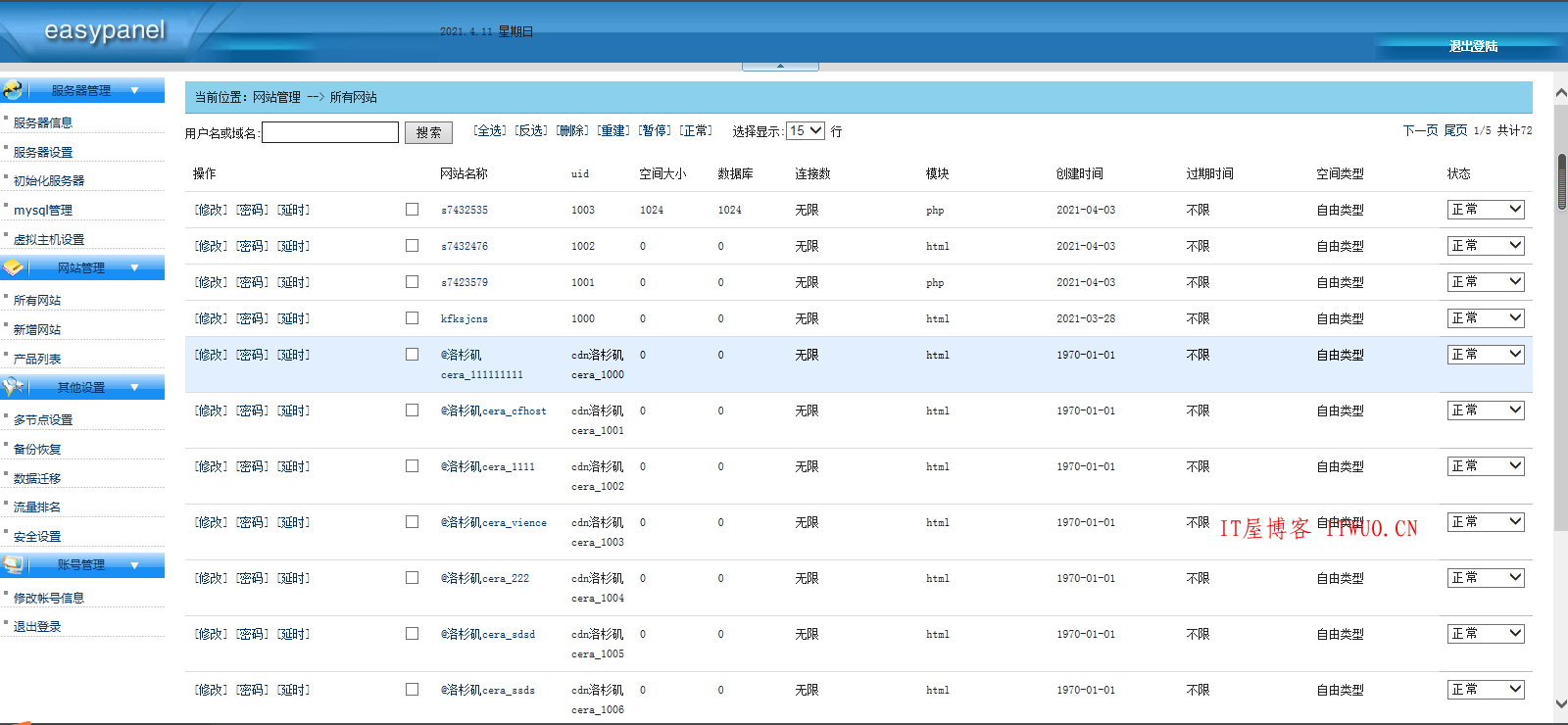1568x725 pixels.
Task: Tick checkbox for site cera_vience
Action: click(x=412, y=521)
